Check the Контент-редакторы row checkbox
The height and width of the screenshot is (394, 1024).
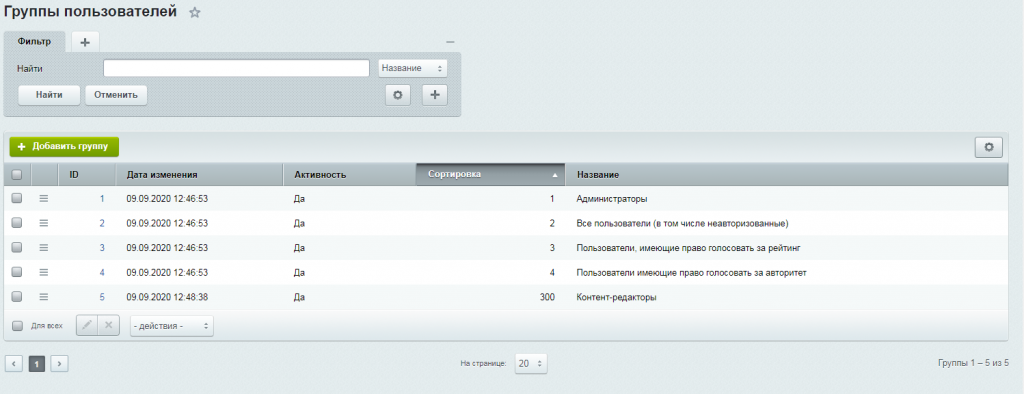17,297
